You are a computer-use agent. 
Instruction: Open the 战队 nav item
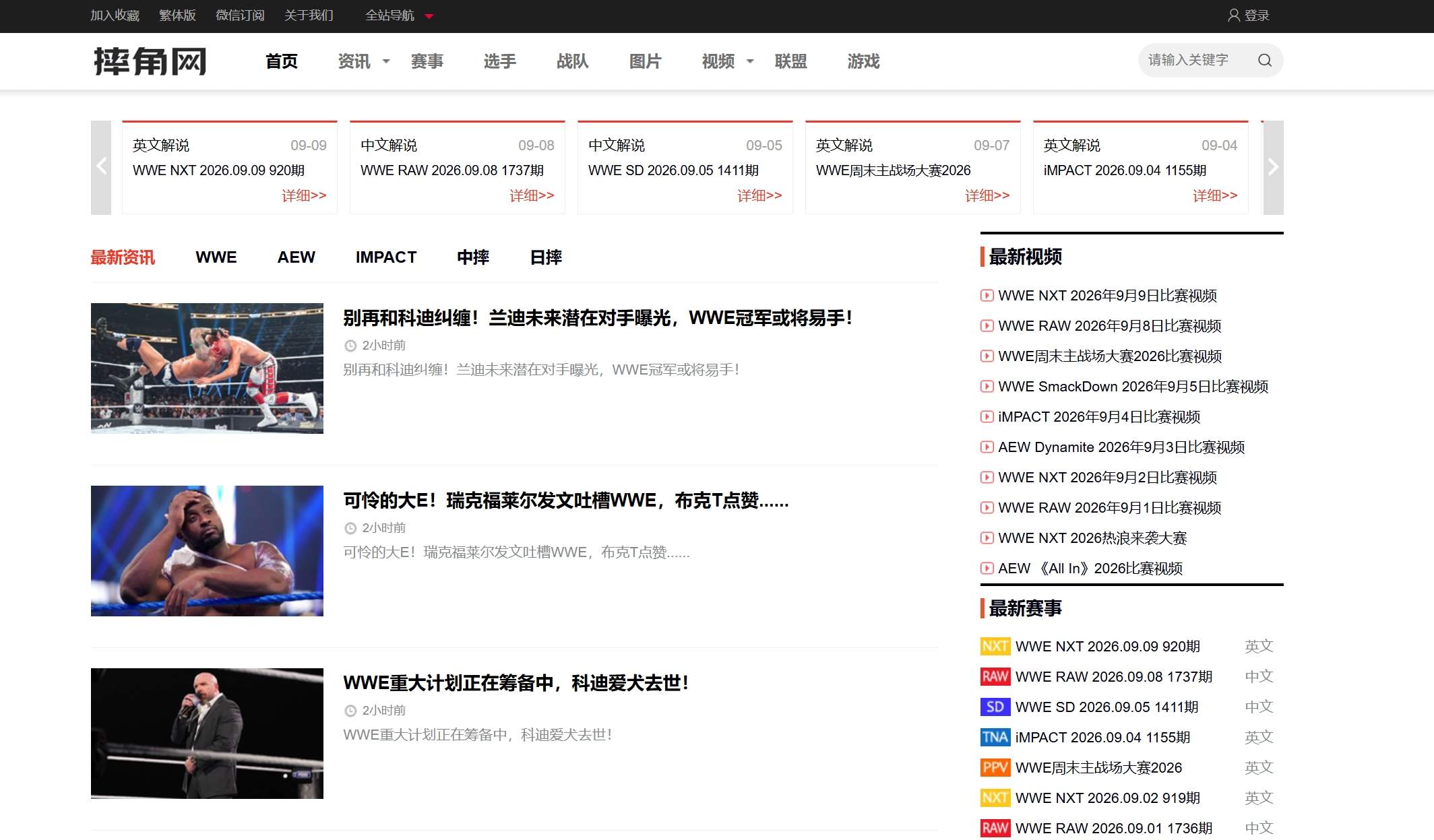(x=573, y=61)
